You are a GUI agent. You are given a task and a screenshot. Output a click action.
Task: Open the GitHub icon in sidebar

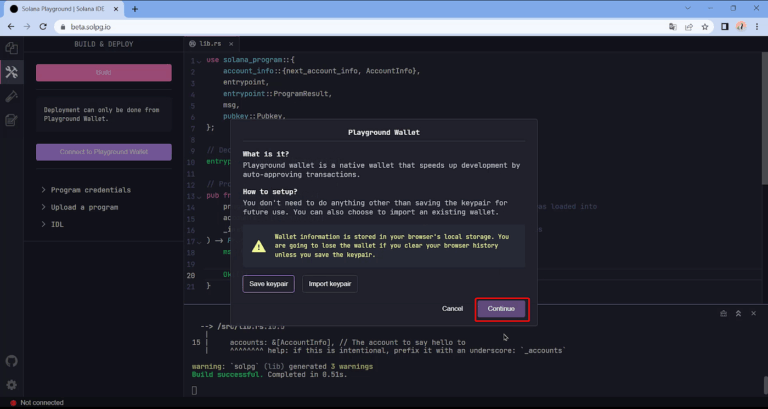click(11, 361)
